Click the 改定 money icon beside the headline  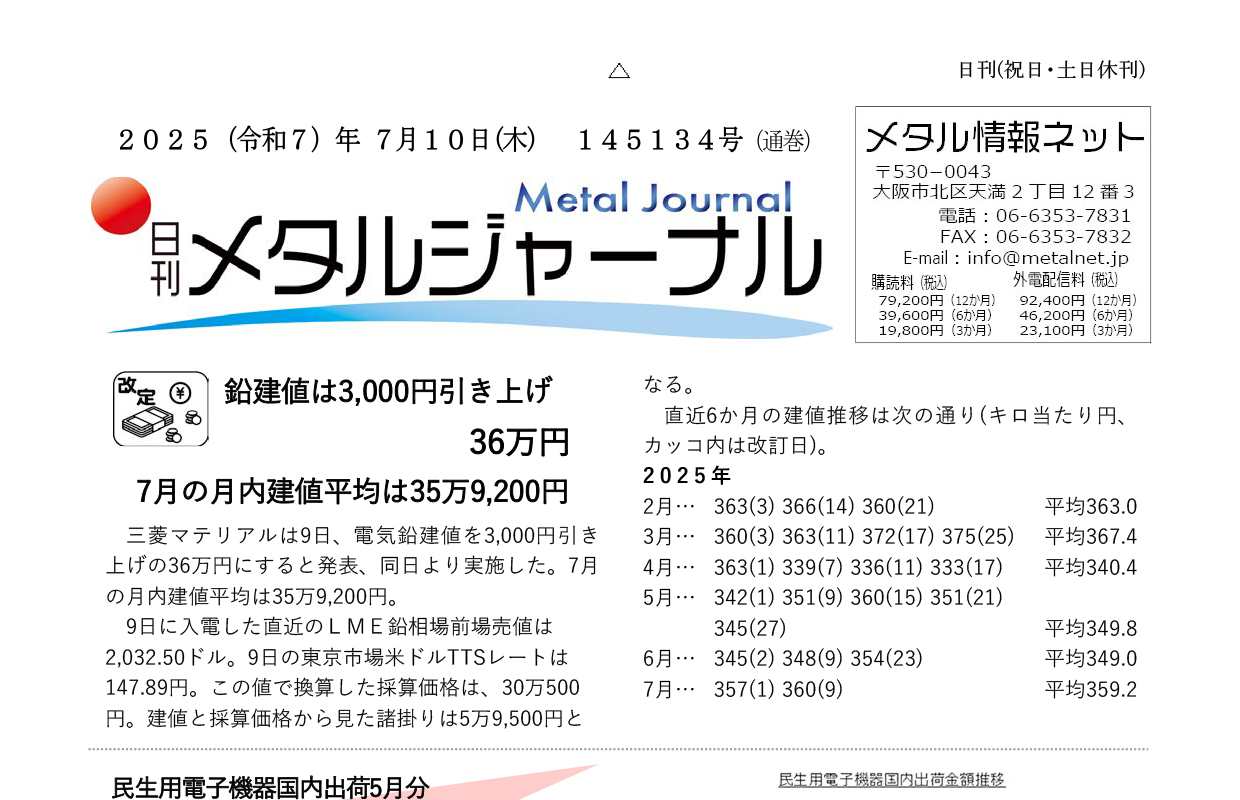pyautogui.click(x=161, y=409)
